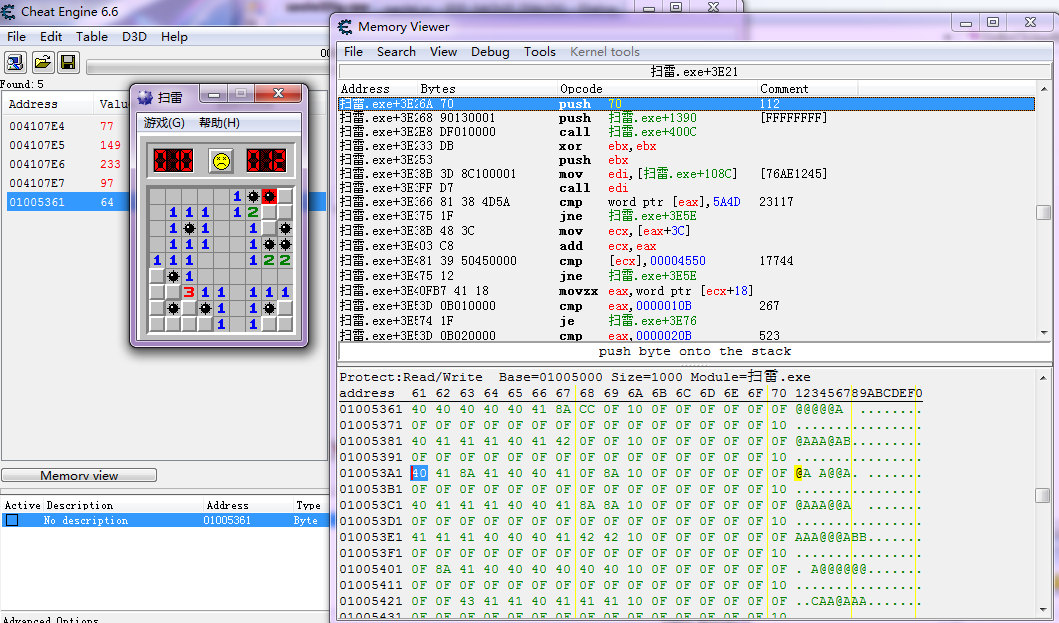1059x623 pixels.
Task: Click the Description column header in address list
Action: [x=79, y=505]
